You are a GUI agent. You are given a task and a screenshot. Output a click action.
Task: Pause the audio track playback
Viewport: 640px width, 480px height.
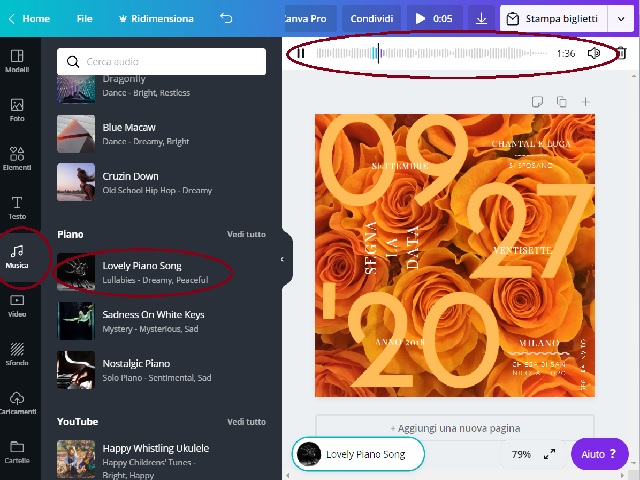301,53
